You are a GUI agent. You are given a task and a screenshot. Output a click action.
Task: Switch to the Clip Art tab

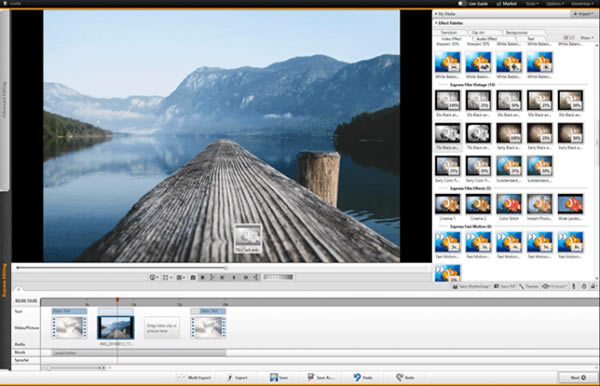[478, 33]
